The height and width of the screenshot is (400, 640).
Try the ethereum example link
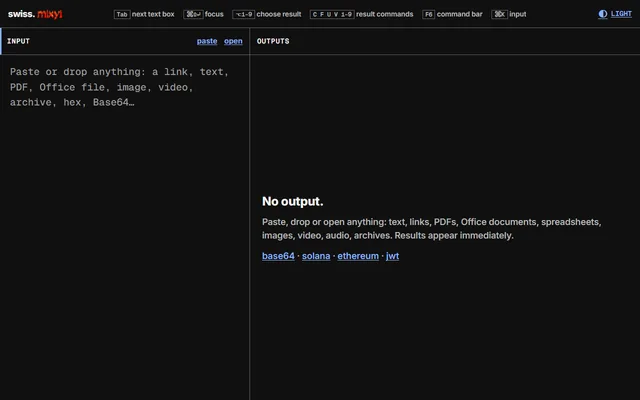point(358,256)
